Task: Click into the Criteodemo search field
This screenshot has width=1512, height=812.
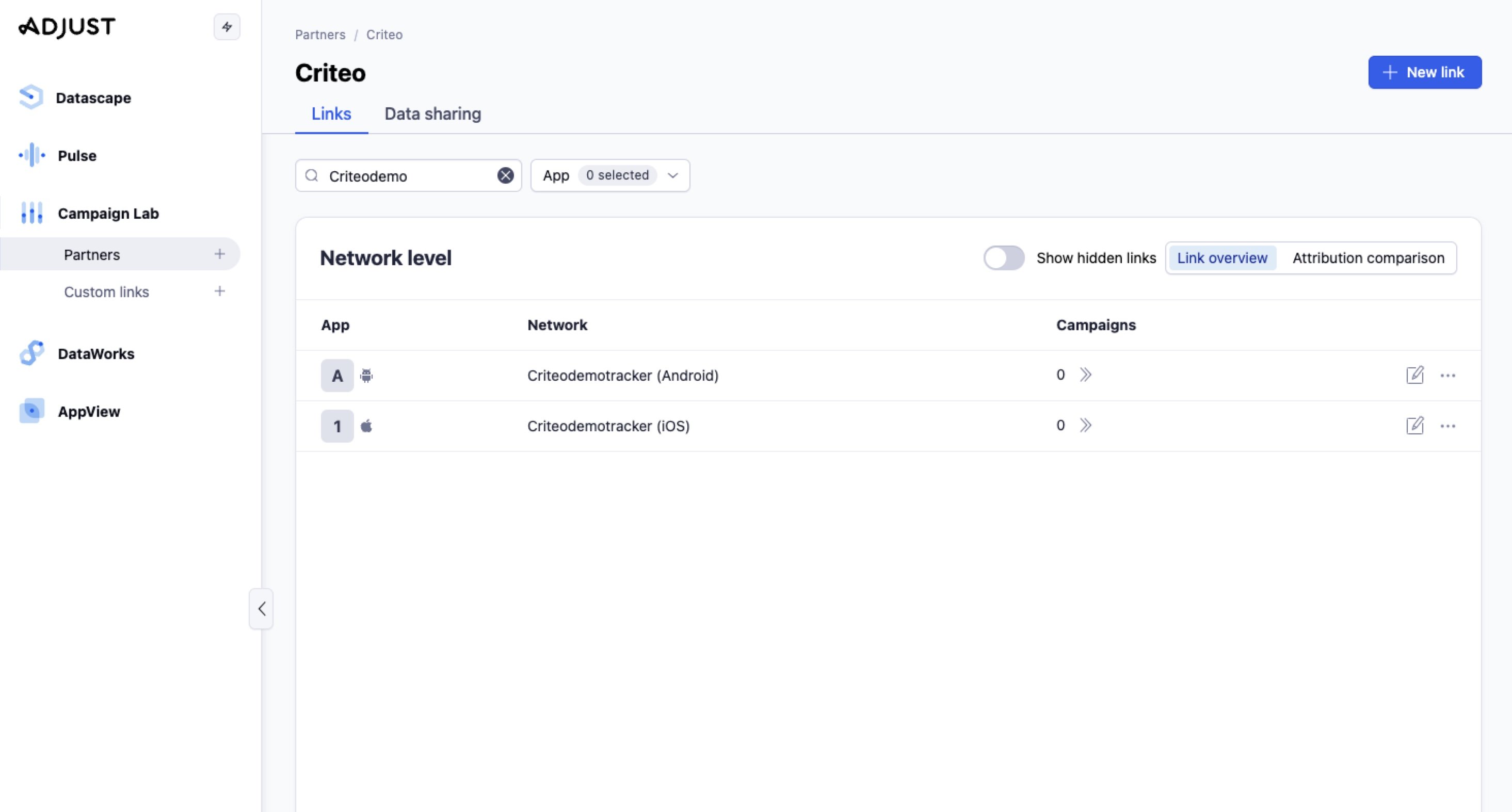Action: [x=409, y=175]
